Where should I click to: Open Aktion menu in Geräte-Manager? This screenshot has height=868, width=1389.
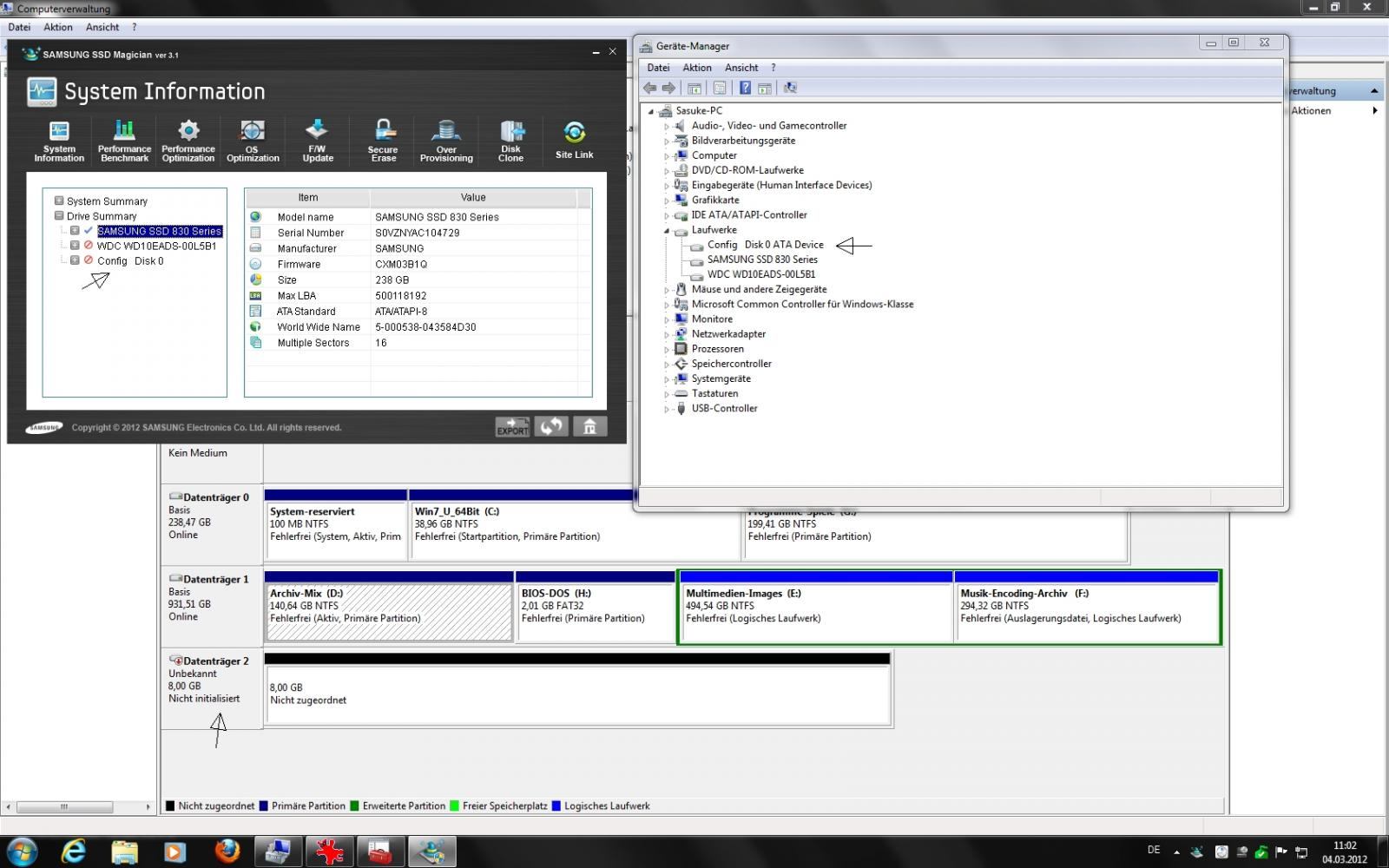(697, 68)
